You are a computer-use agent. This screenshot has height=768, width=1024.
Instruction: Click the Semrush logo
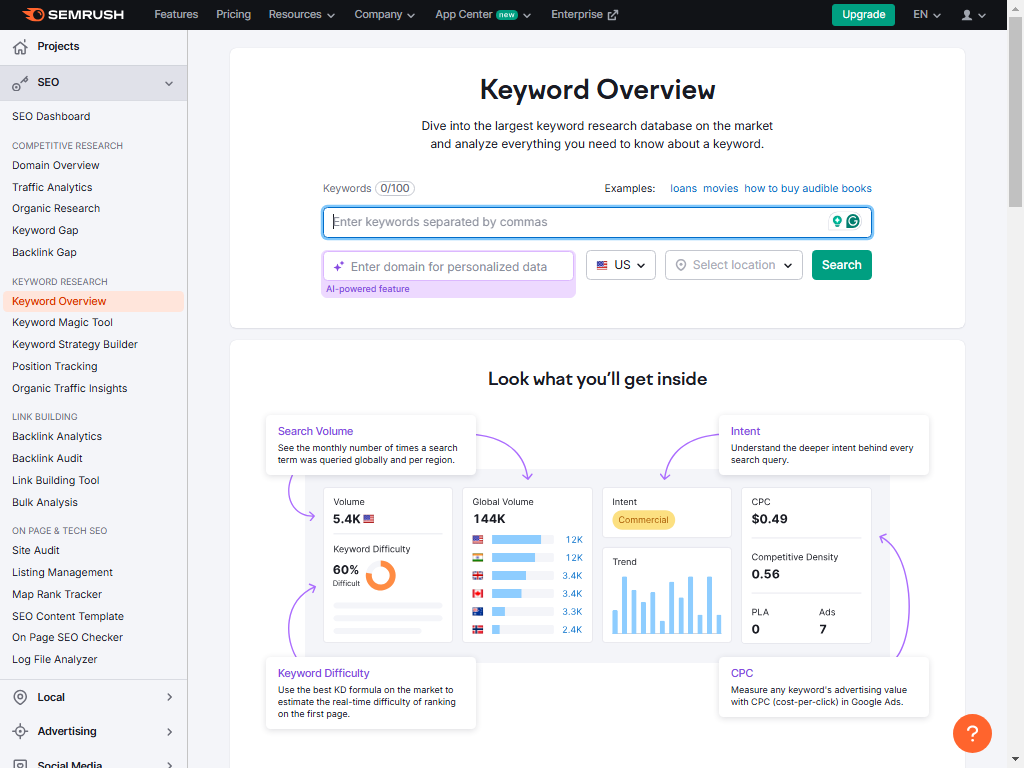tap(72, 14)
